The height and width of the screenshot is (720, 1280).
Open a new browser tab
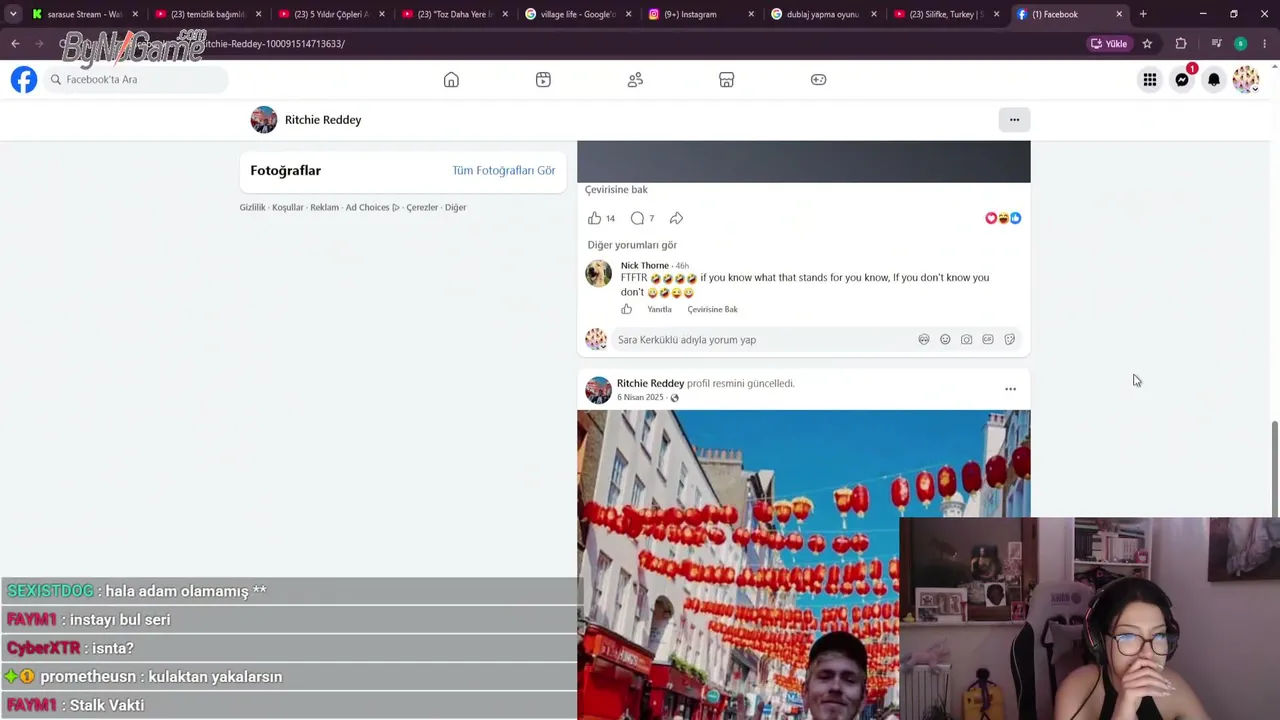(1143, 14)
